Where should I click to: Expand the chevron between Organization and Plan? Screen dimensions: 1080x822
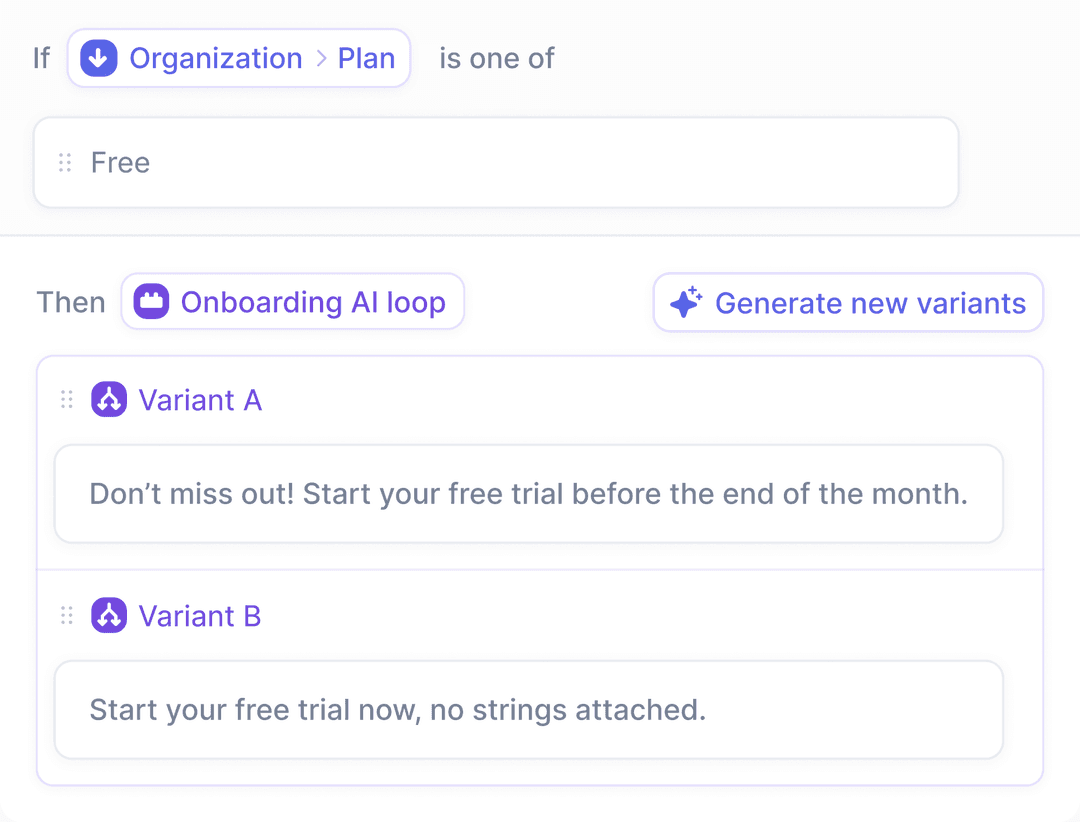point(323,58)
